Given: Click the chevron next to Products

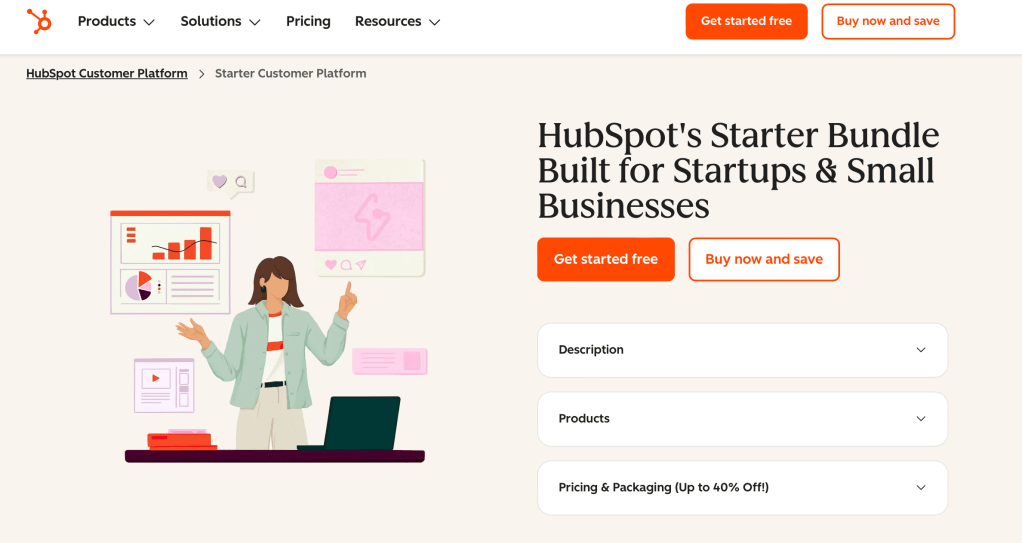Looking at the screenshot, I should pos(149,22).
